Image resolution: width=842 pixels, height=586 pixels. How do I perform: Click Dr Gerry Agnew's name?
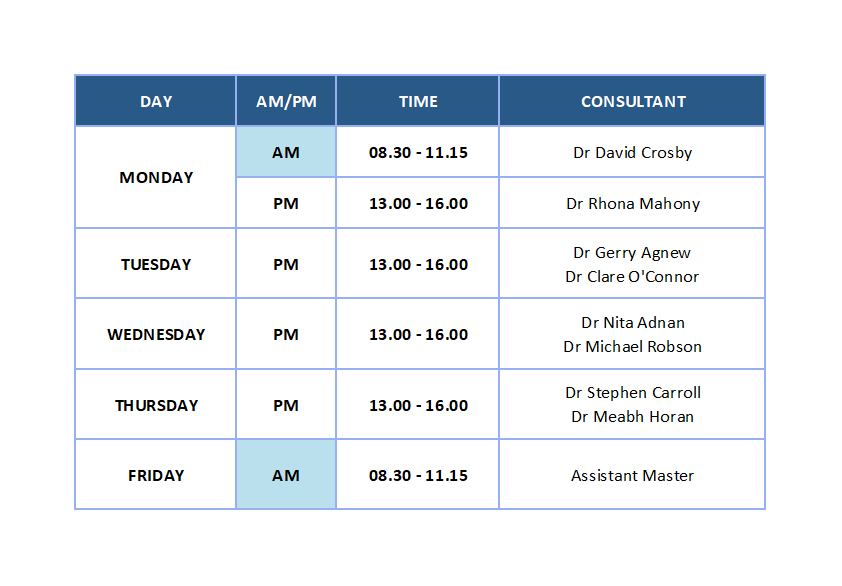(632, 253)
